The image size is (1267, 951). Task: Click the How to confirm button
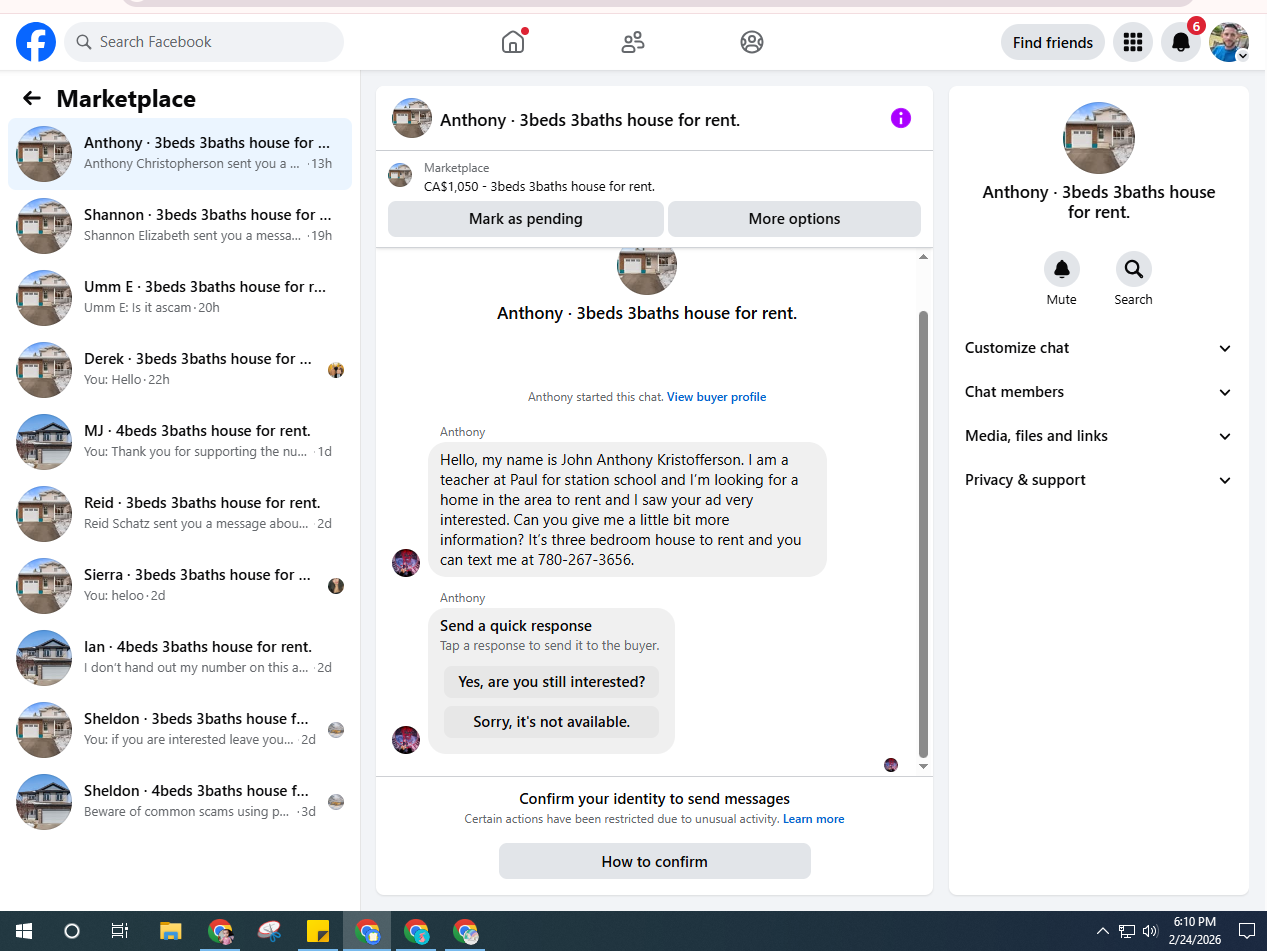point(655,861)
